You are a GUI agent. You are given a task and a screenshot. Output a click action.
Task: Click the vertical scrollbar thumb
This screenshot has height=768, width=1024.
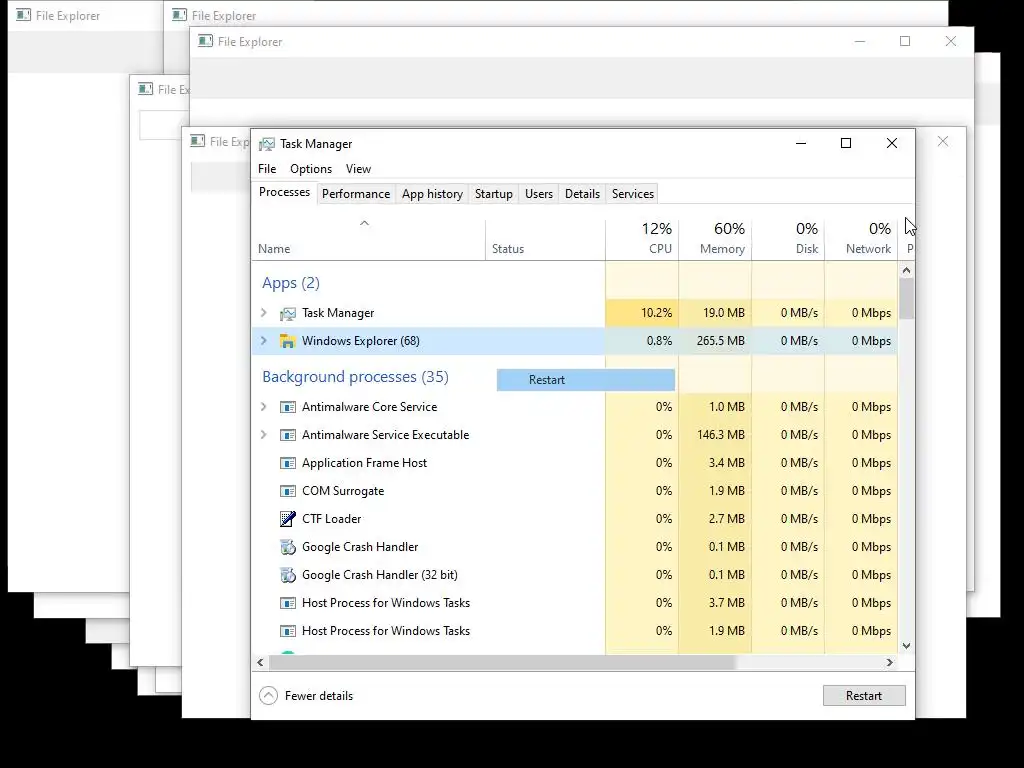906,298
